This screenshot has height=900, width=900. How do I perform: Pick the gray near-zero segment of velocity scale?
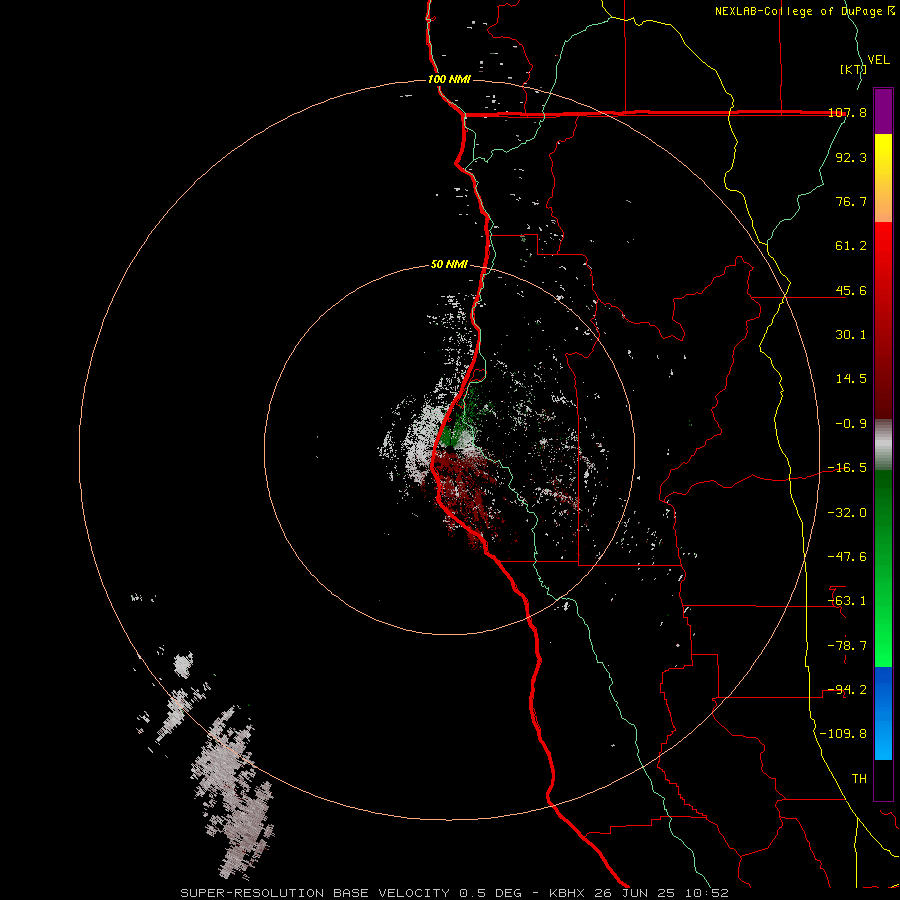883,445
